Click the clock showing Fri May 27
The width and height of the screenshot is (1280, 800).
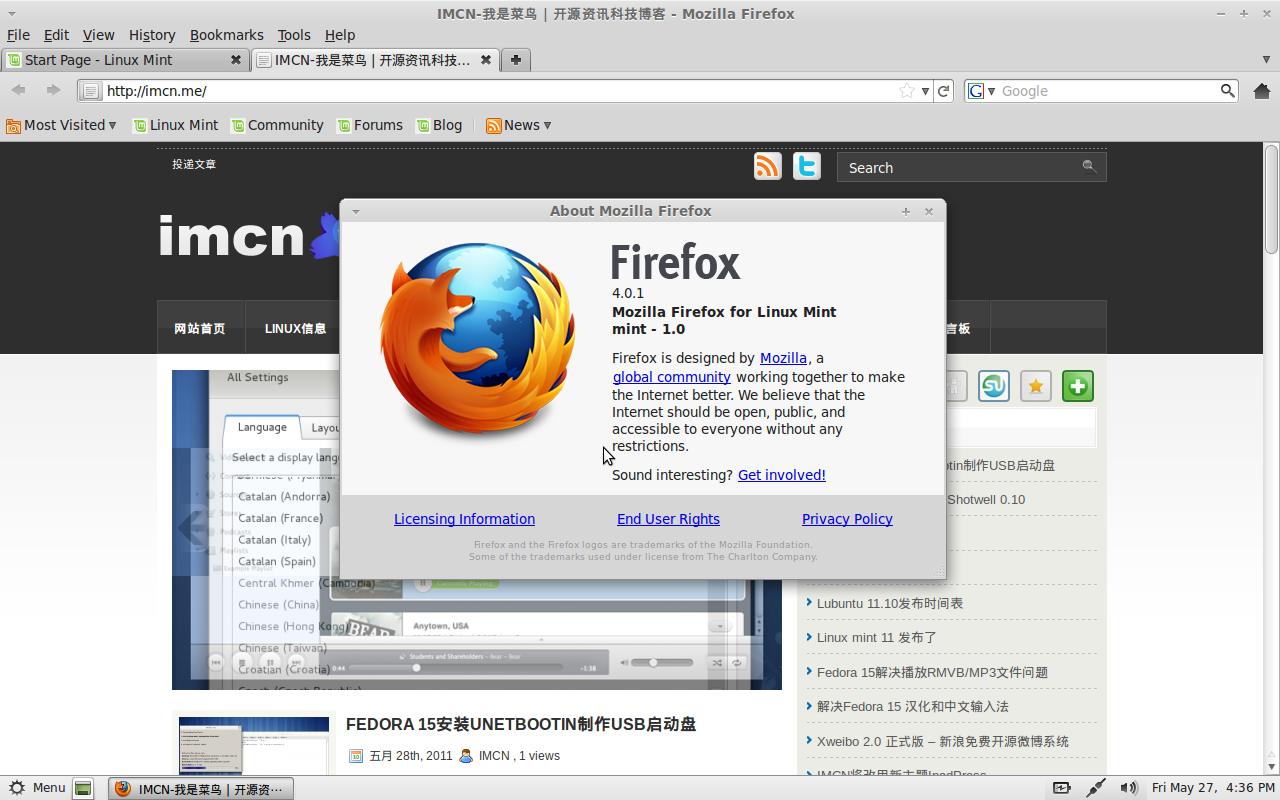tap(1213, 788)
